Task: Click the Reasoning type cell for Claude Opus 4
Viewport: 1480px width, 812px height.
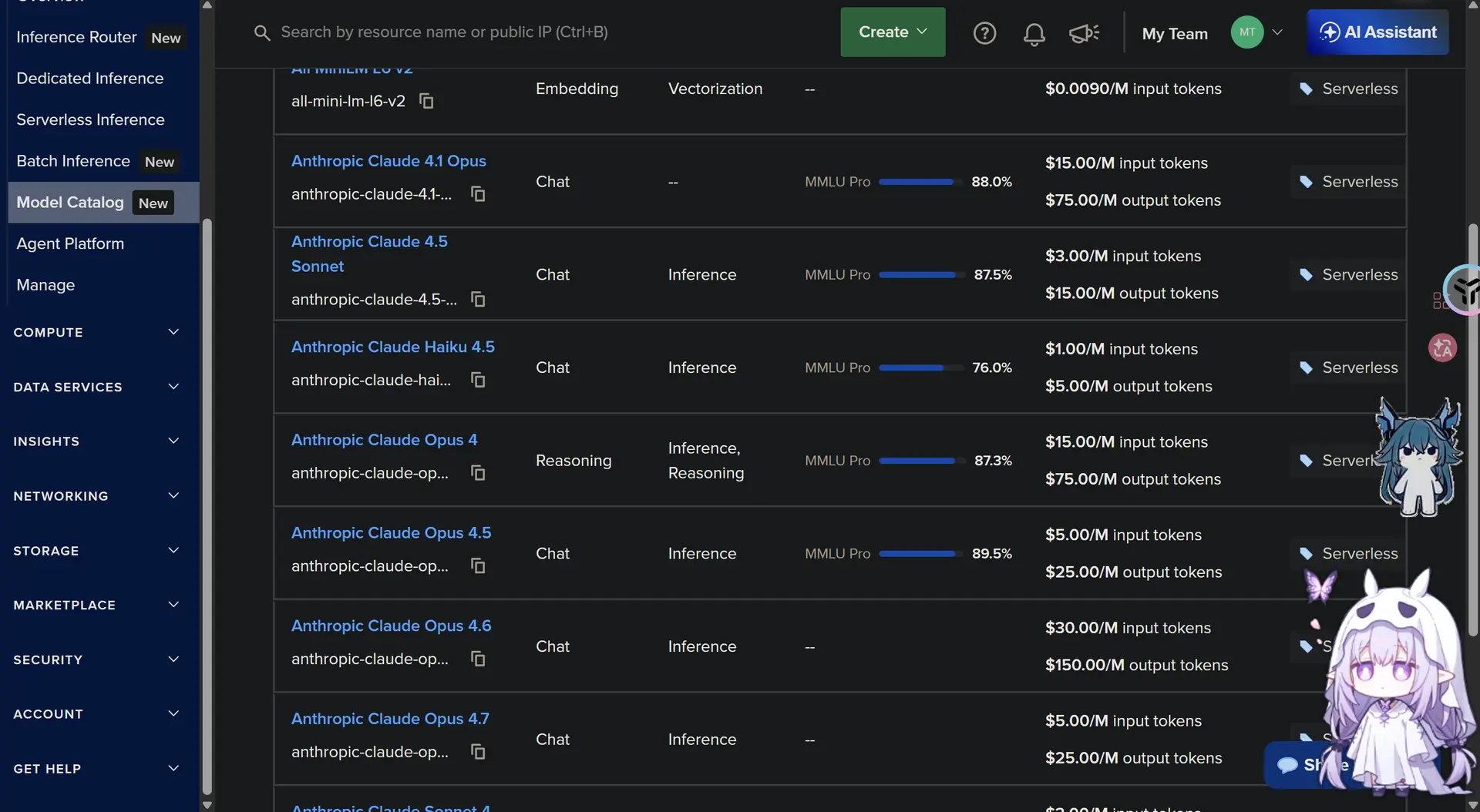Action: coord(573,461)
